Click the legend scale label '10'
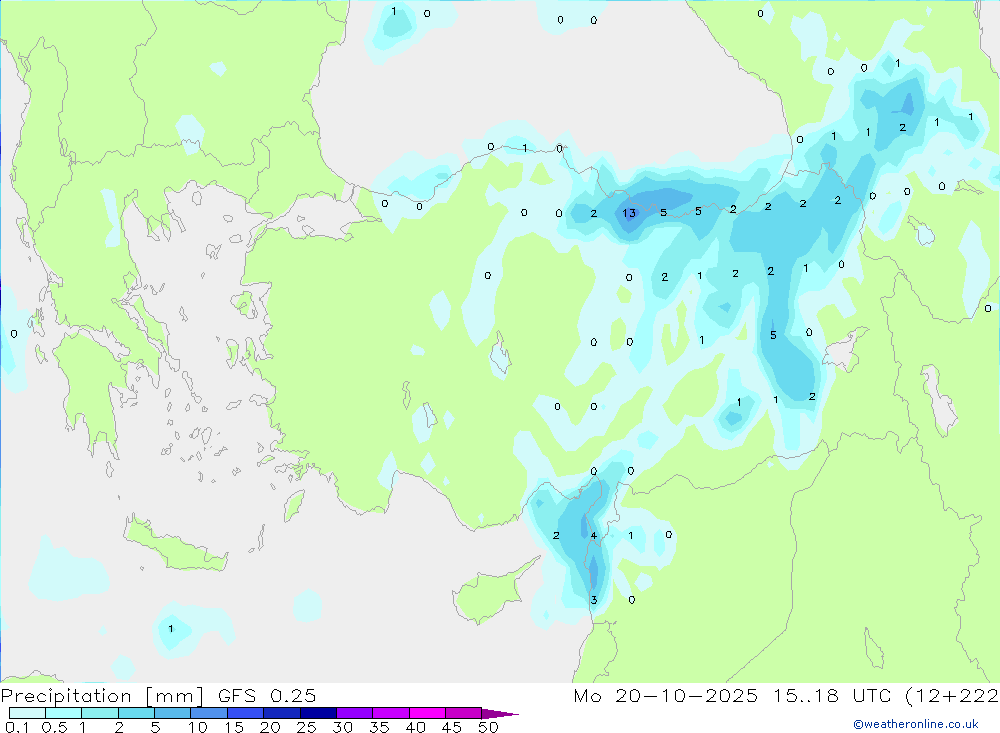This screenshot has height=733, width=1000. [x=198, y=727]
